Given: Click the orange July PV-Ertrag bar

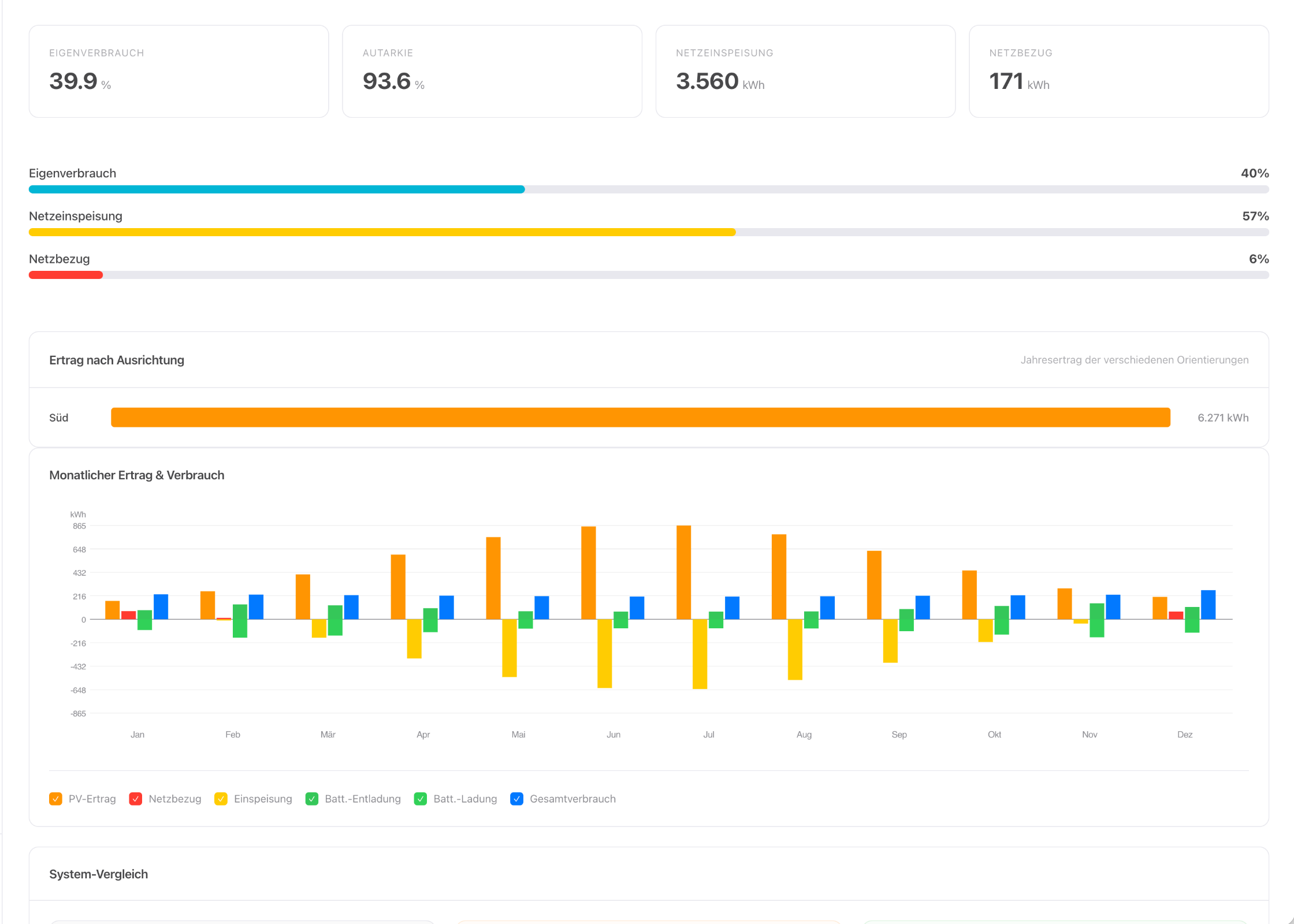Looking at the screenshot, I should 683,572.
